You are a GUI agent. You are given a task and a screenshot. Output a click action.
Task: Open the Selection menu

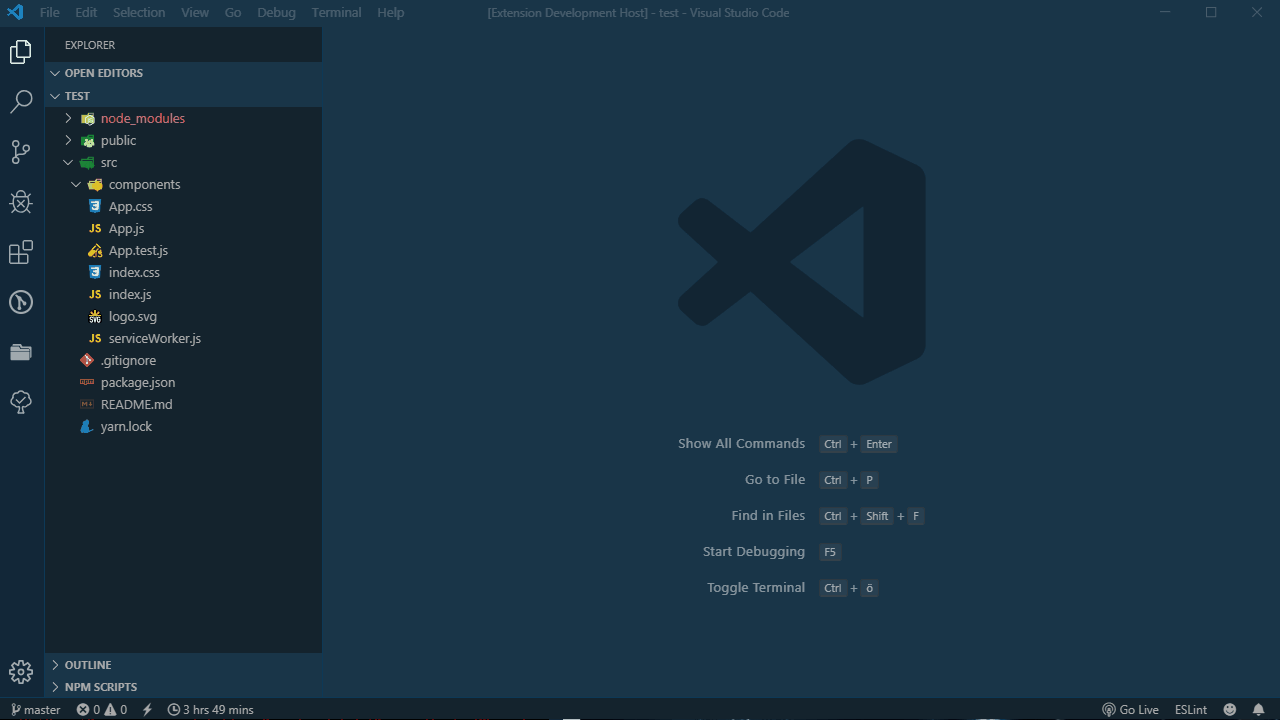pyautogui.click(x=139, y=12)
